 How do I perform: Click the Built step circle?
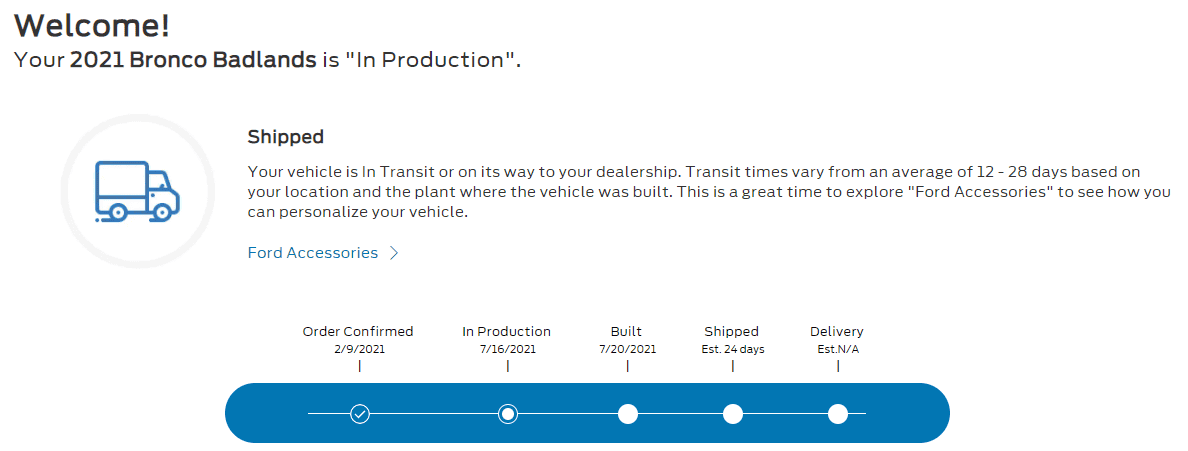(x=627, y=414)
